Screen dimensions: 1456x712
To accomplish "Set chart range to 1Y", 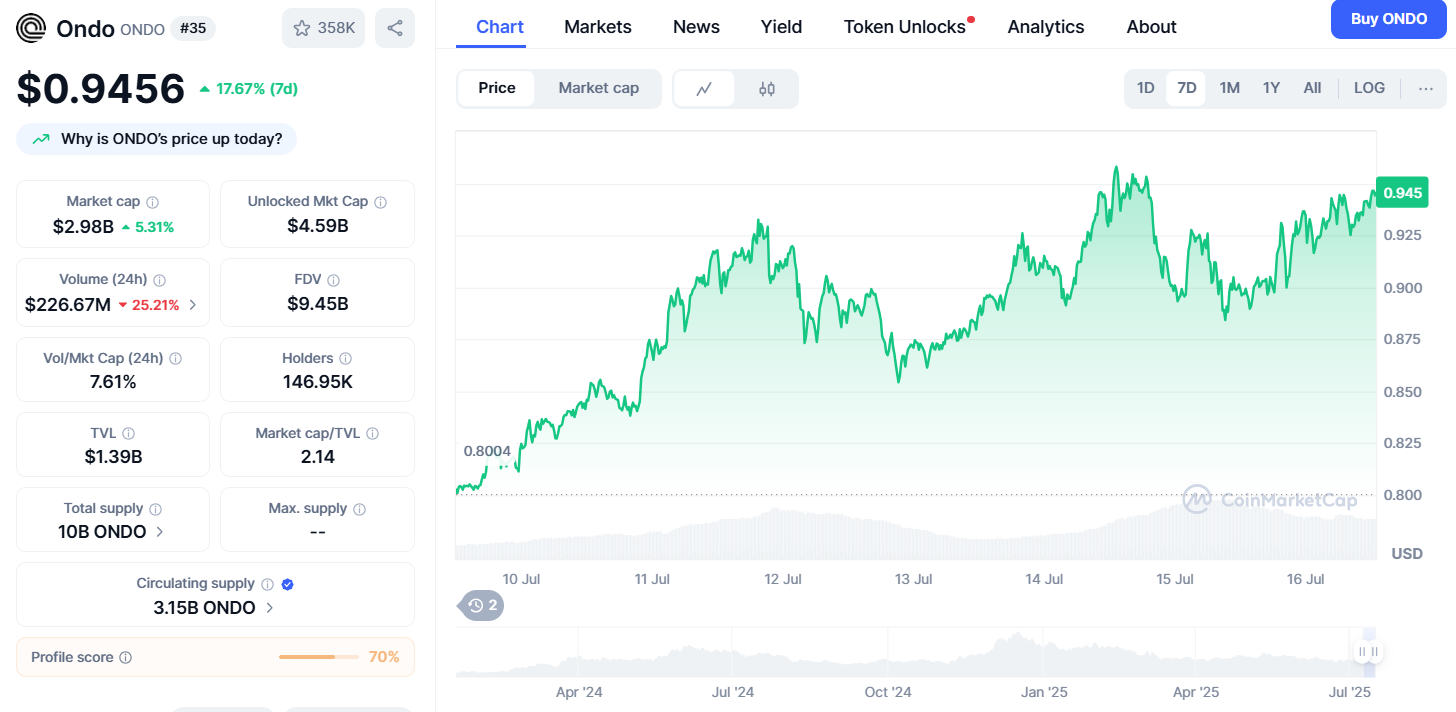I will coord(1271,88).
